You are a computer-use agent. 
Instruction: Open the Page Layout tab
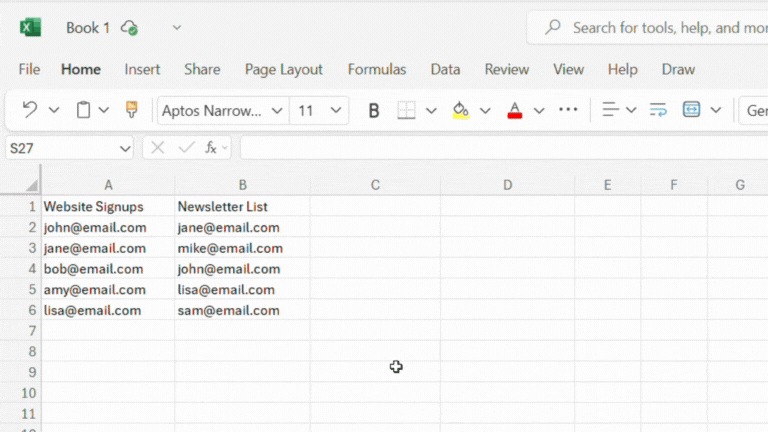coord(284,70)
